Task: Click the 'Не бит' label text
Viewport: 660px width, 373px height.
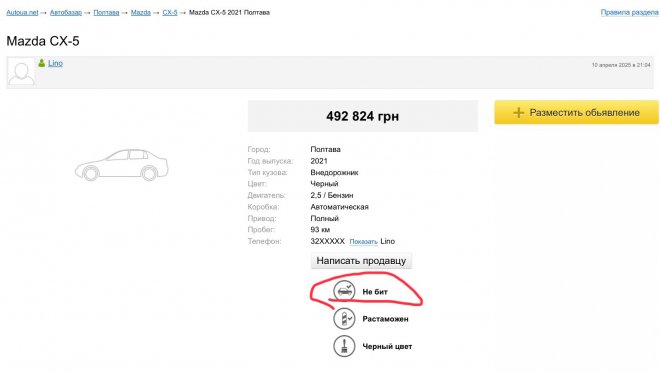Action: point(375,291)
